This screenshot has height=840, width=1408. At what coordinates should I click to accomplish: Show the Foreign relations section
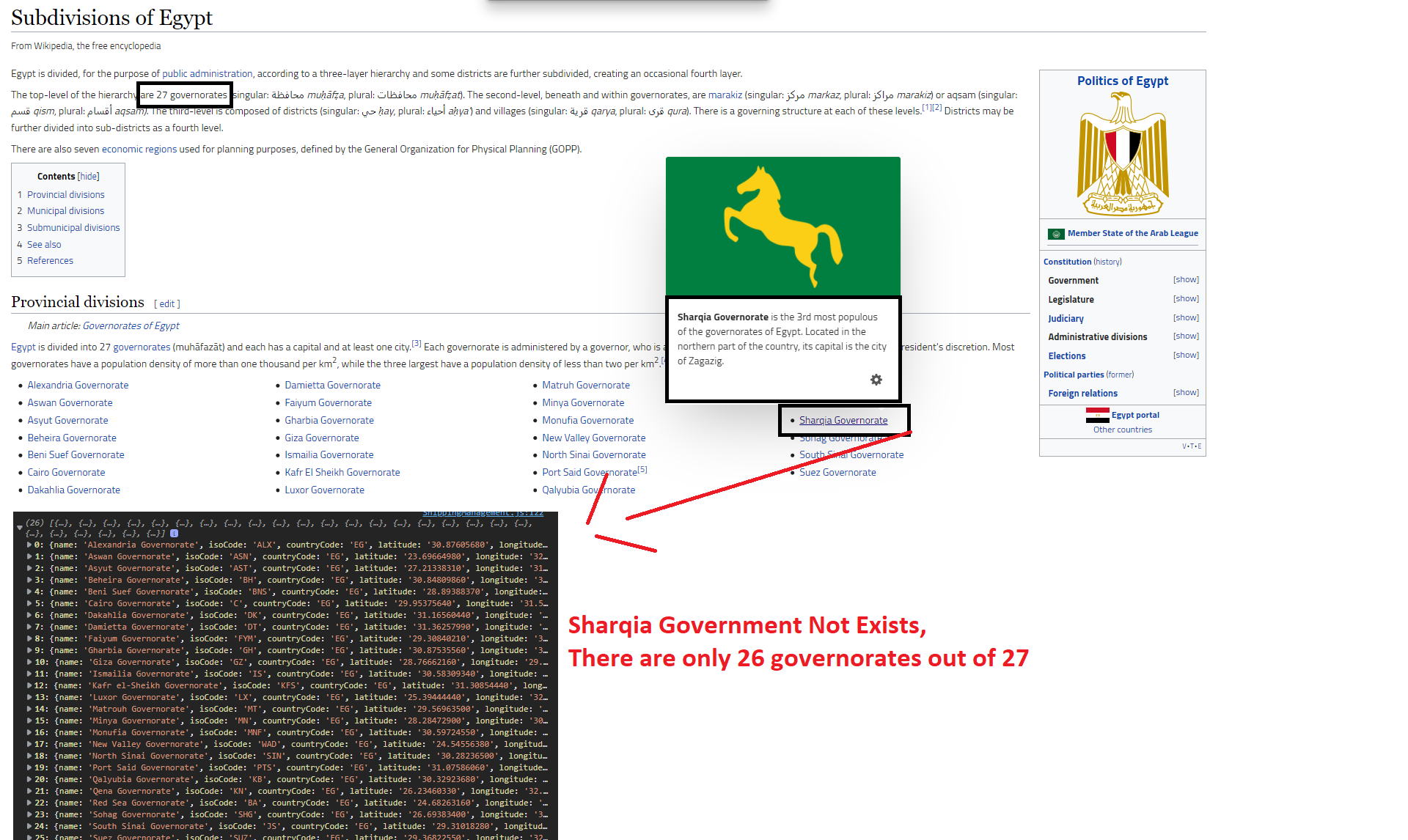click(x=1185, y=393)
